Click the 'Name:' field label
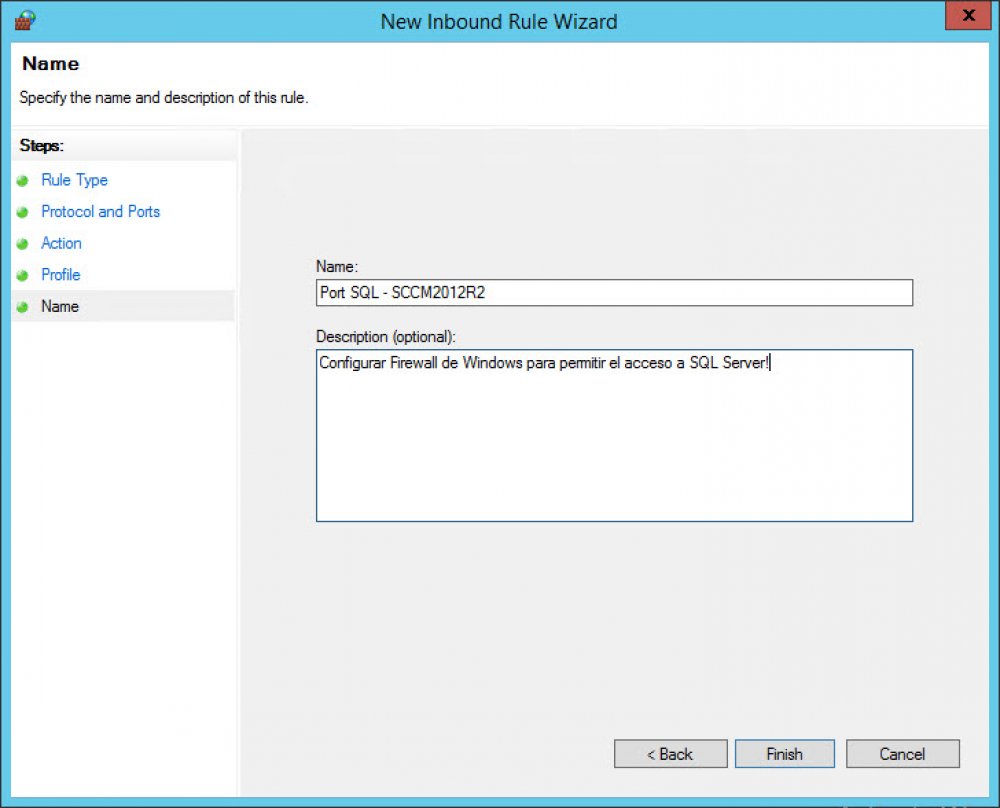 pyautogui.click(x=337, y=267)
